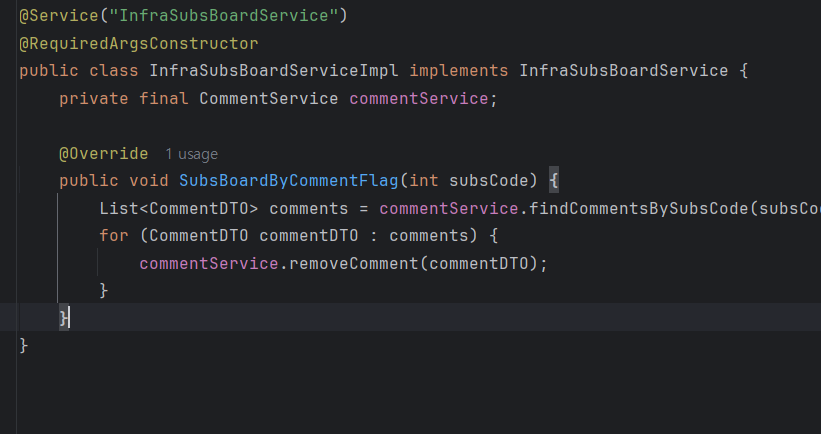Click the findCommentsBySubsCode method call
This screenshot has width=821, height=434.
coord(639,208)
